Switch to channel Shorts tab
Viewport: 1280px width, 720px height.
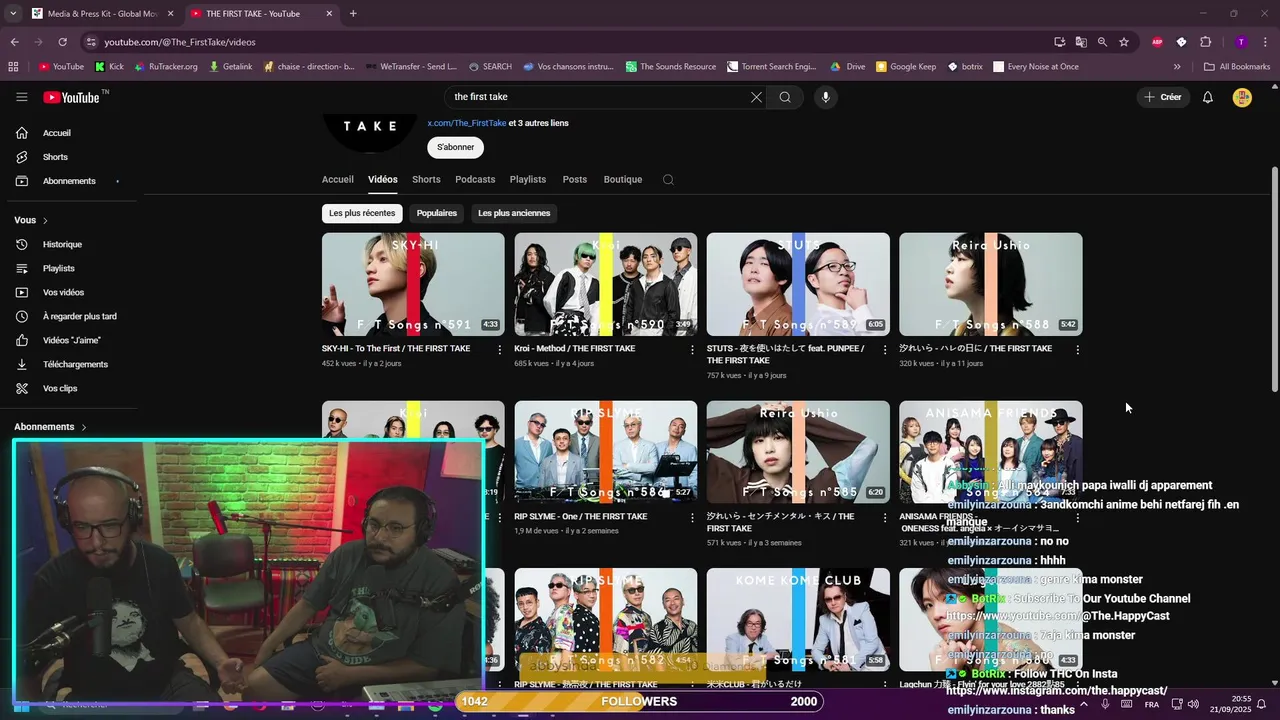click(426, 180)
